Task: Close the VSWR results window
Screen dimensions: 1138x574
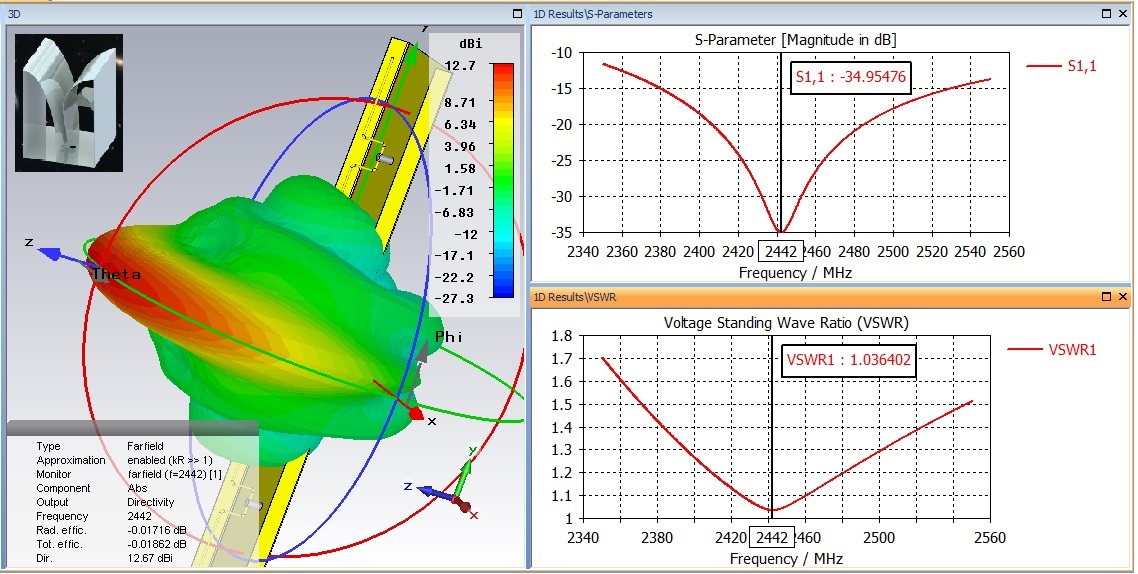Action: click(x=1123, y=297)
